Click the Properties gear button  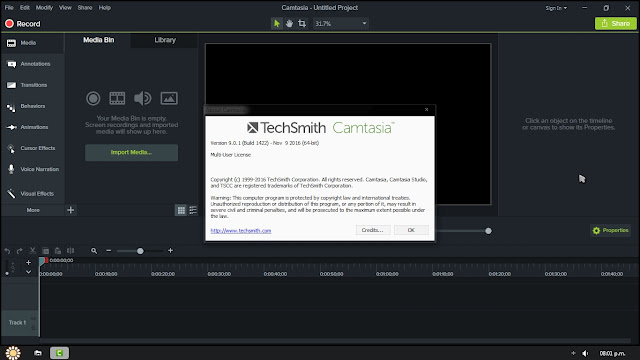pyautogui.click(x=611, y=231)
